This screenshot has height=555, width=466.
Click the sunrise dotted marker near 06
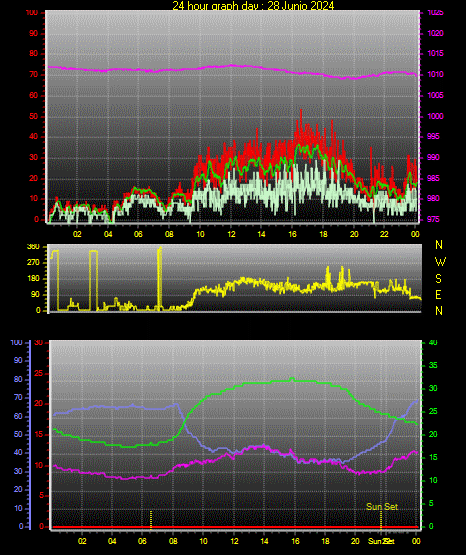[x=151, y=519]
